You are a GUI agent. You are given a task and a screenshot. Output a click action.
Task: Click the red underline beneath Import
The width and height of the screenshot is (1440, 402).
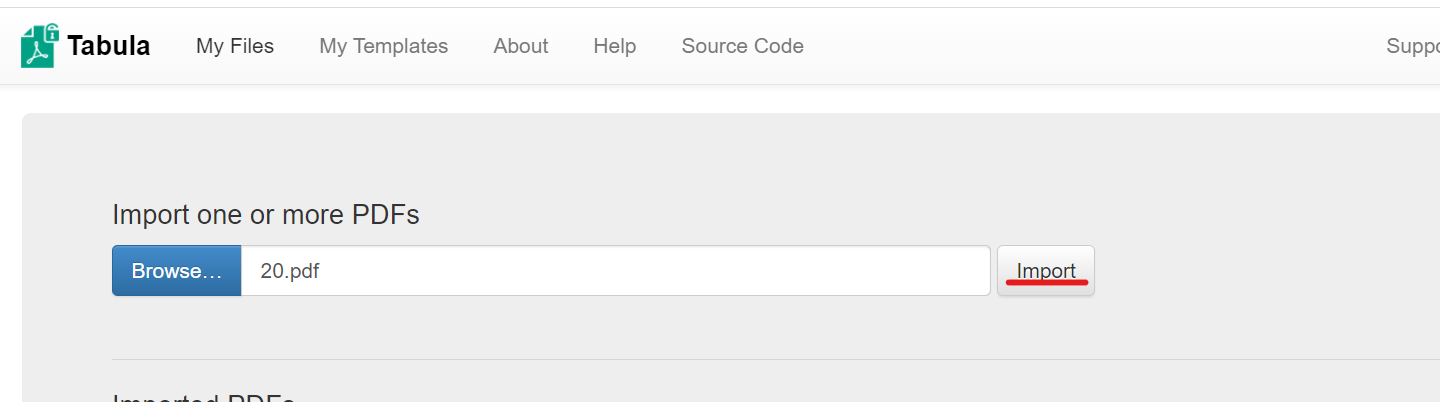1046,283
